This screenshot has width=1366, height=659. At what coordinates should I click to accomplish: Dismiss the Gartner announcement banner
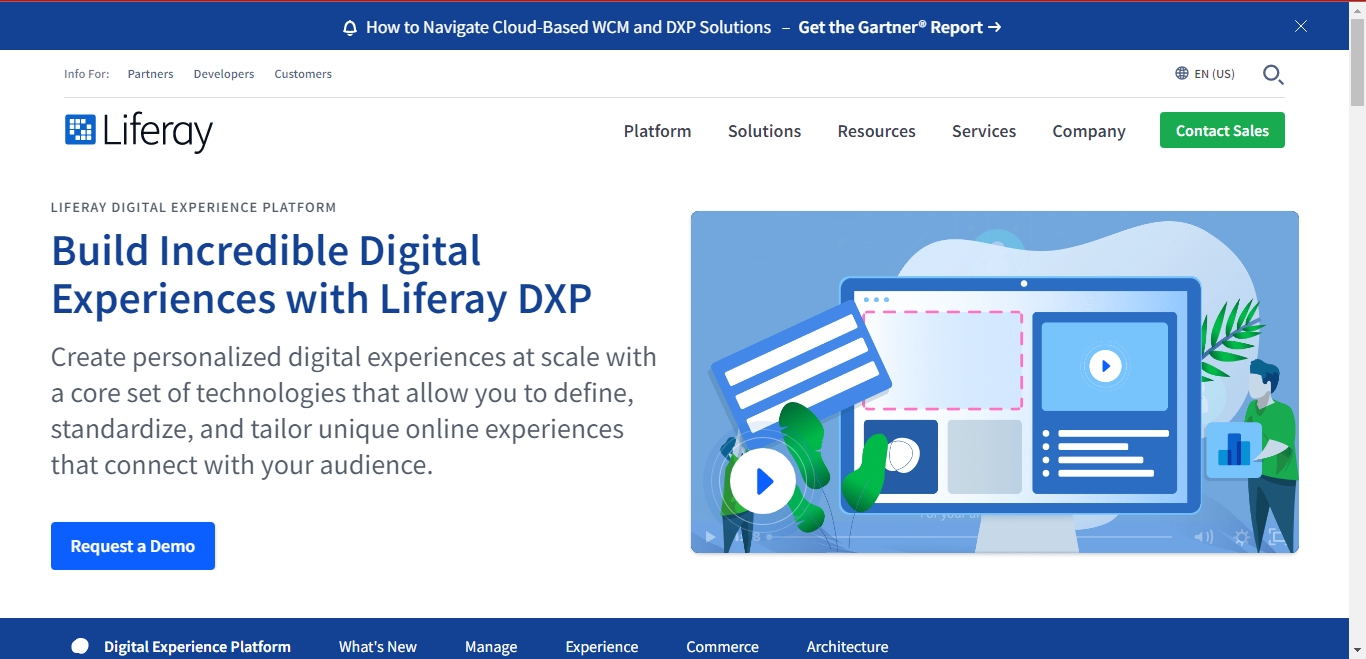pyautogui.click(x=1301, y=25)
